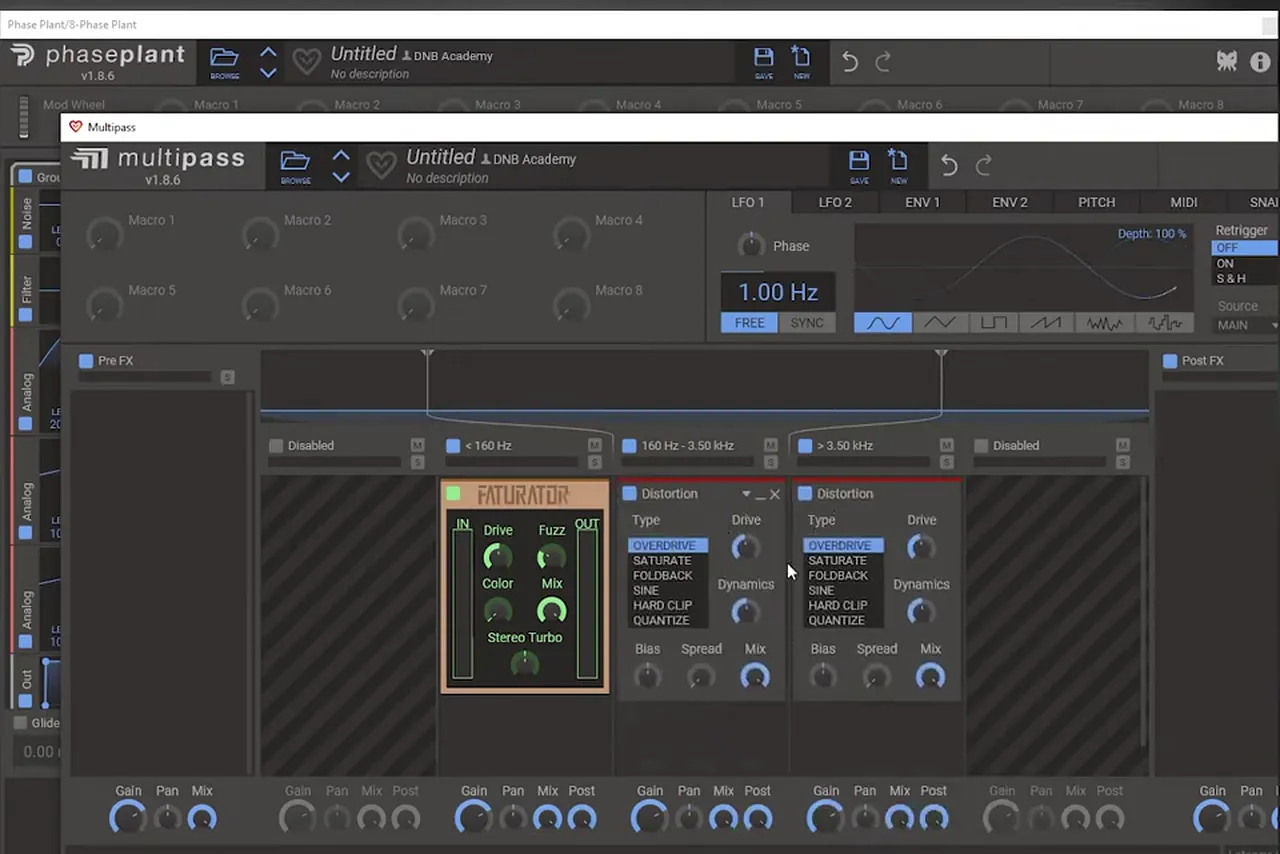The image size is (1280, 854).
Task: Step to the next Multipass preset
Action: (341, 177)
